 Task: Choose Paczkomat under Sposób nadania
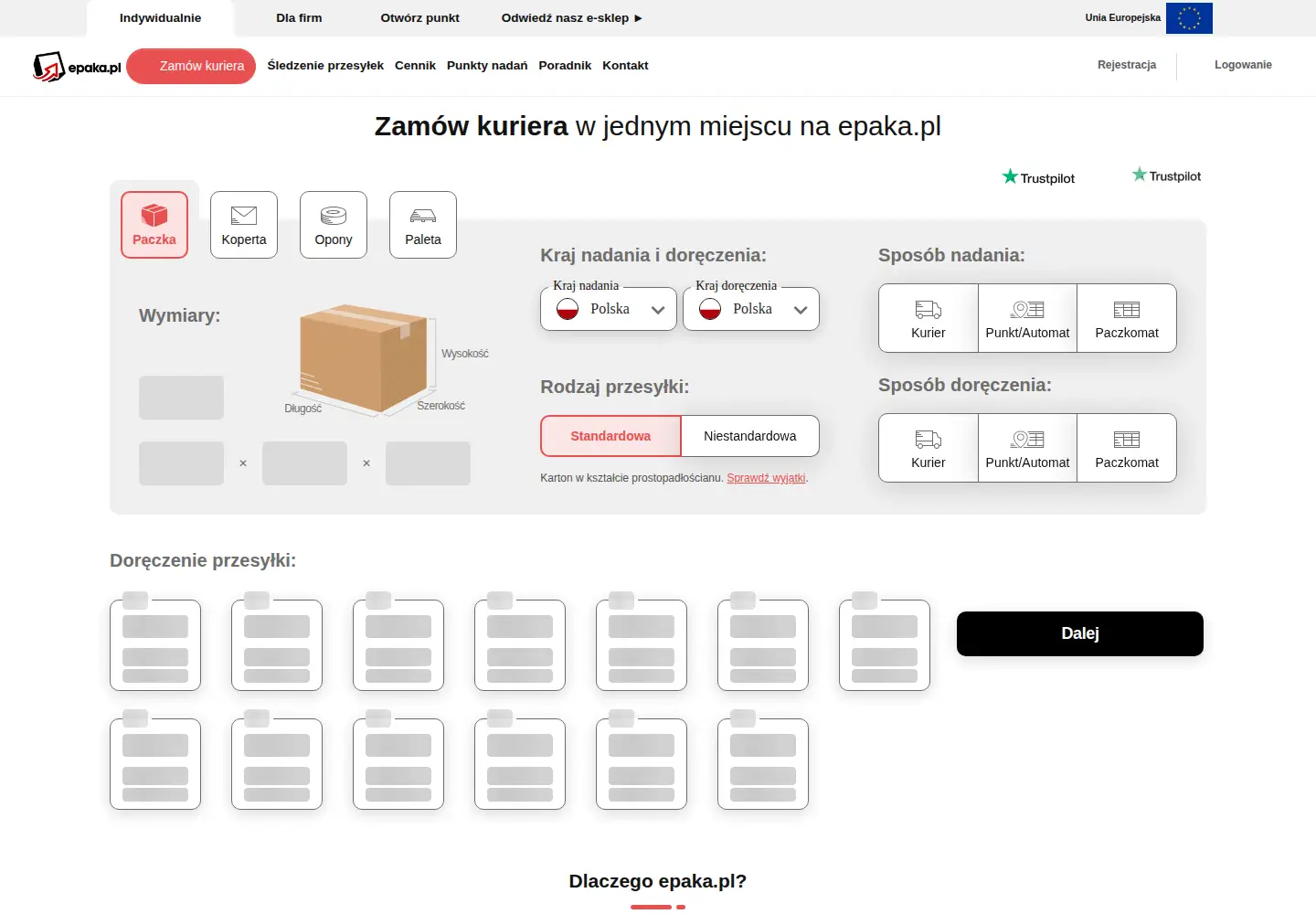(1127, 318)
